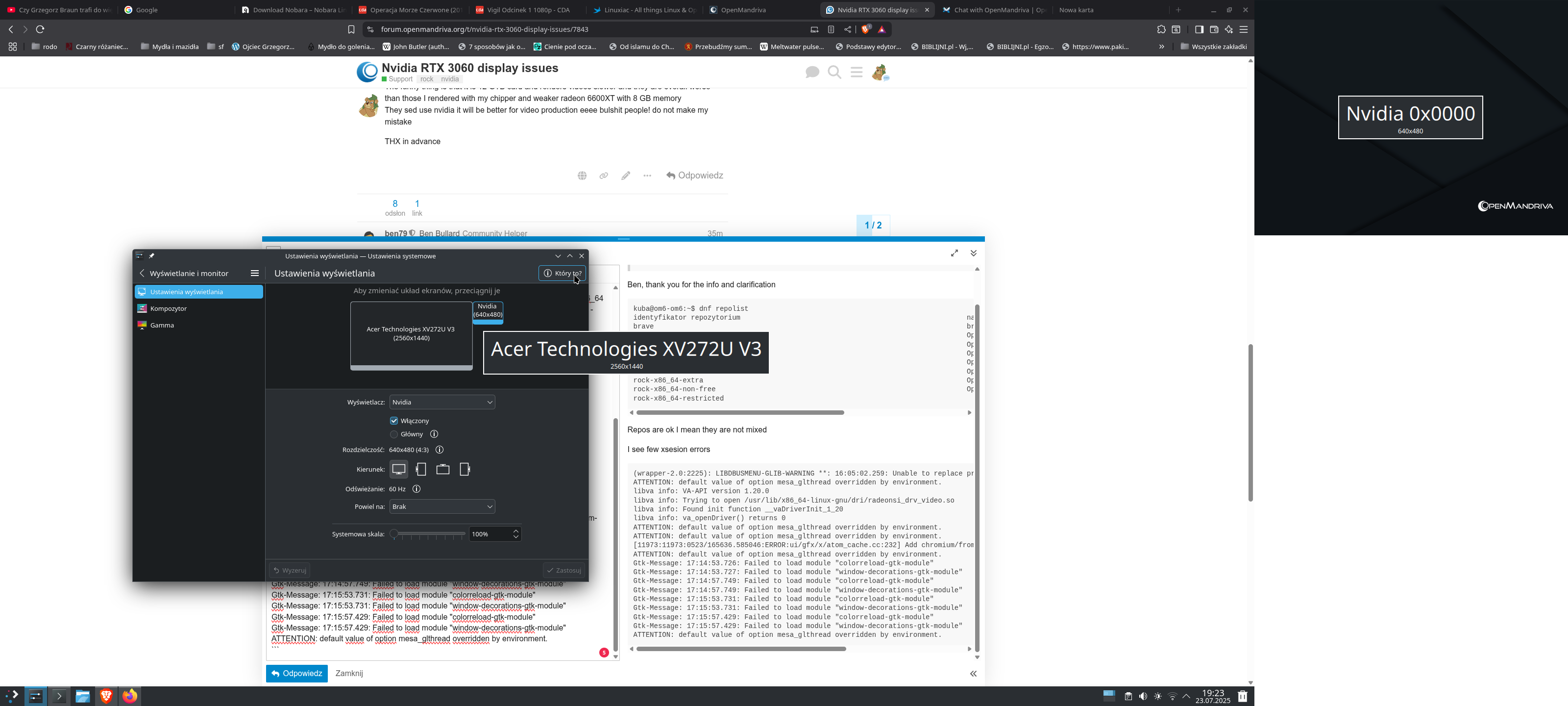Toggle reader mode icon in the address bar

[x=831, y=29]
